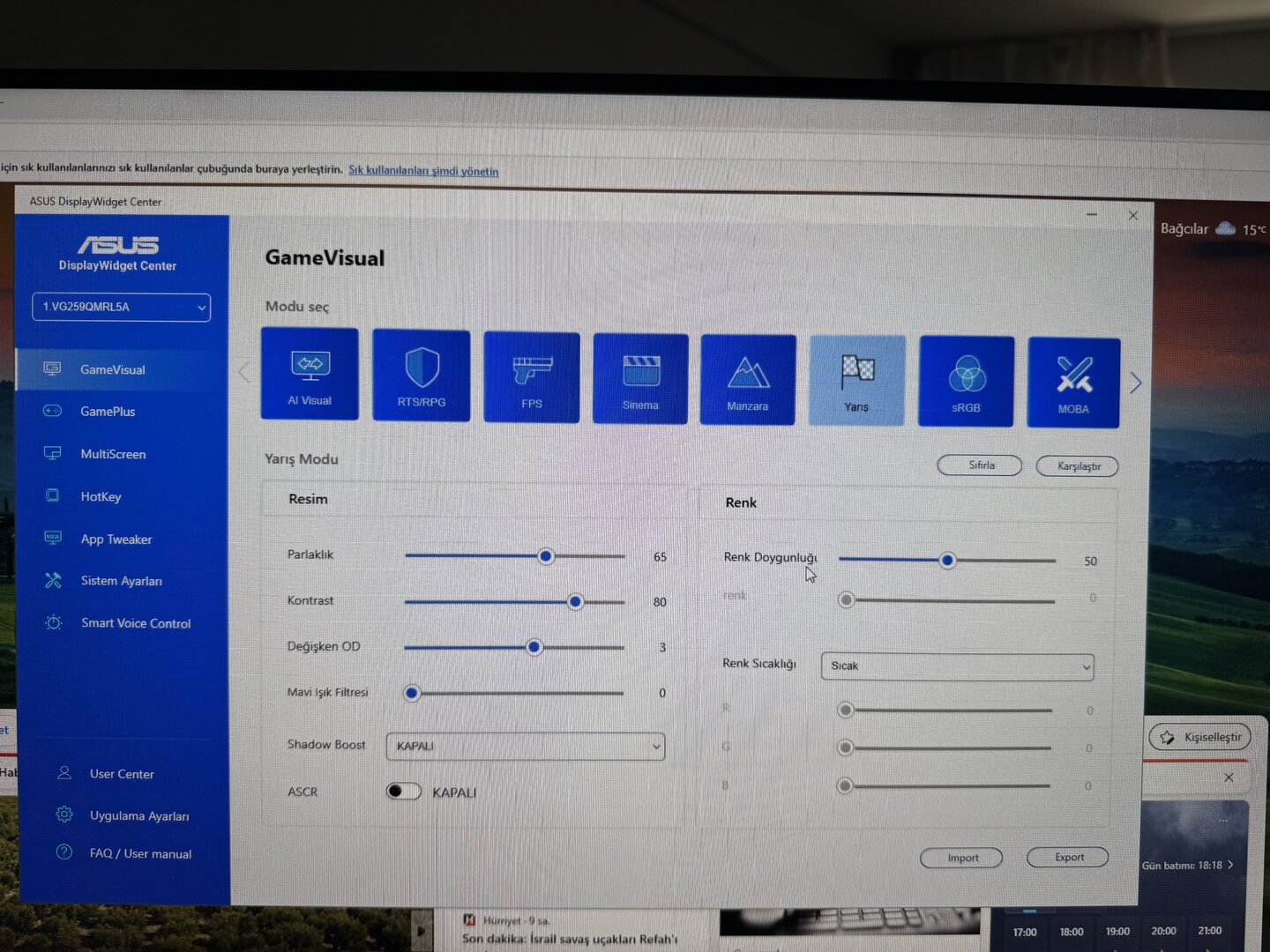Select the 21:00 hour in the forecast

[1210, 931]
